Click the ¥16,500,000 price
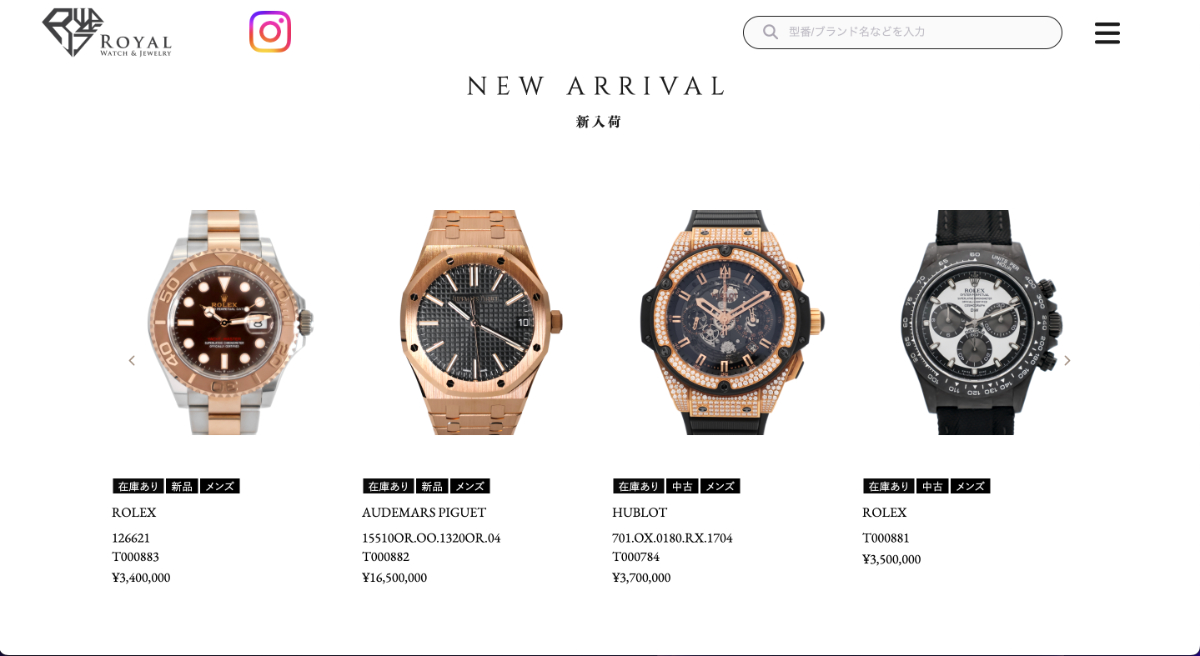Screen dimensions: 1200x656 click(x=394, y=578)
